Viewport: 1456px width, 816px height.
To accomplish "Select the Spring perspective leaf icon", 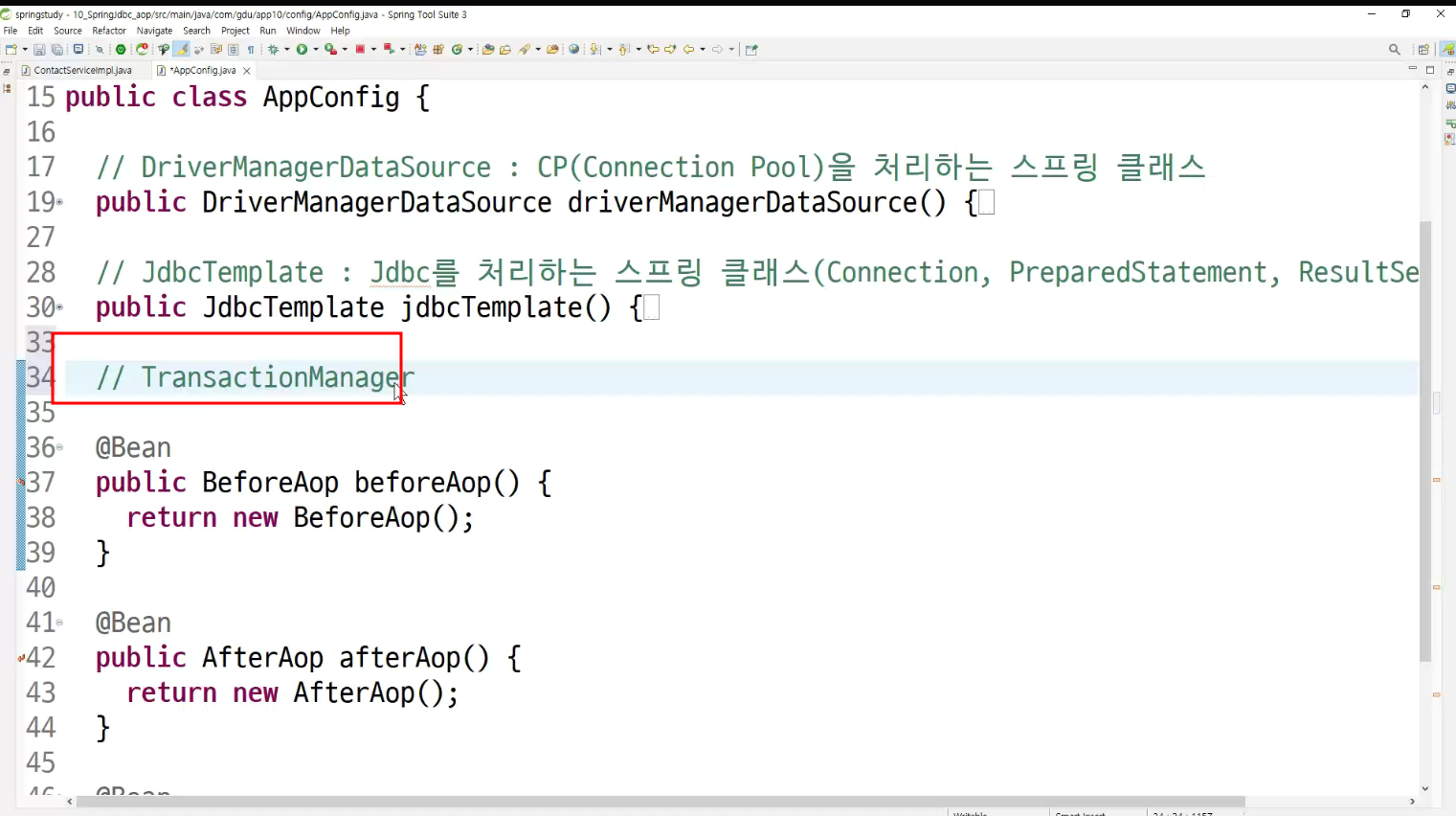I will coord(1447,49).
